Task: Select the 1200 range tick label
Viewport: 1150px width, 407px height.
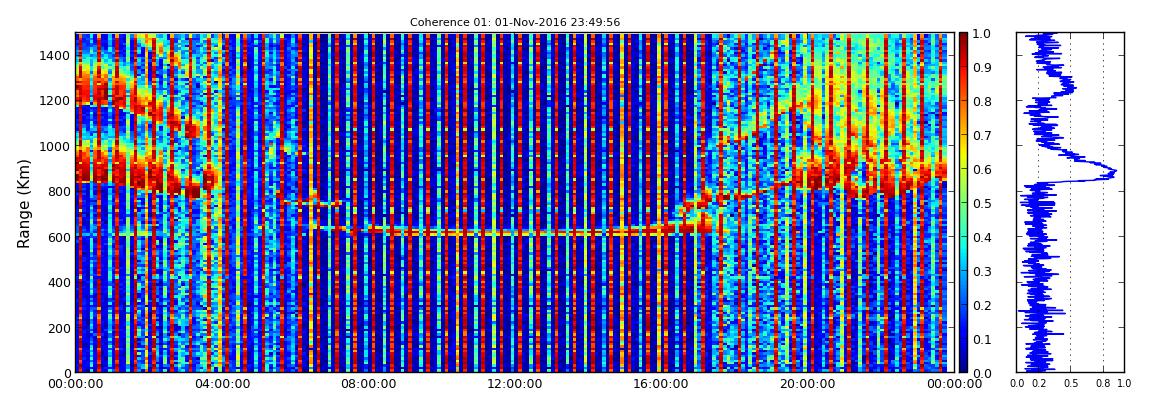Action: point(54,100)
